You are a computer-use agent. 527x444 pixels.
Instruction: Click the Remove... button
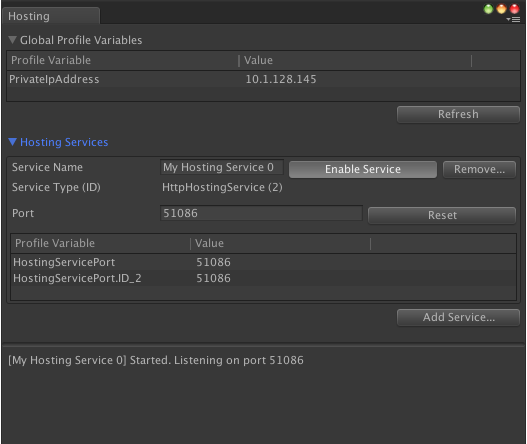click(x=479, y=169)
